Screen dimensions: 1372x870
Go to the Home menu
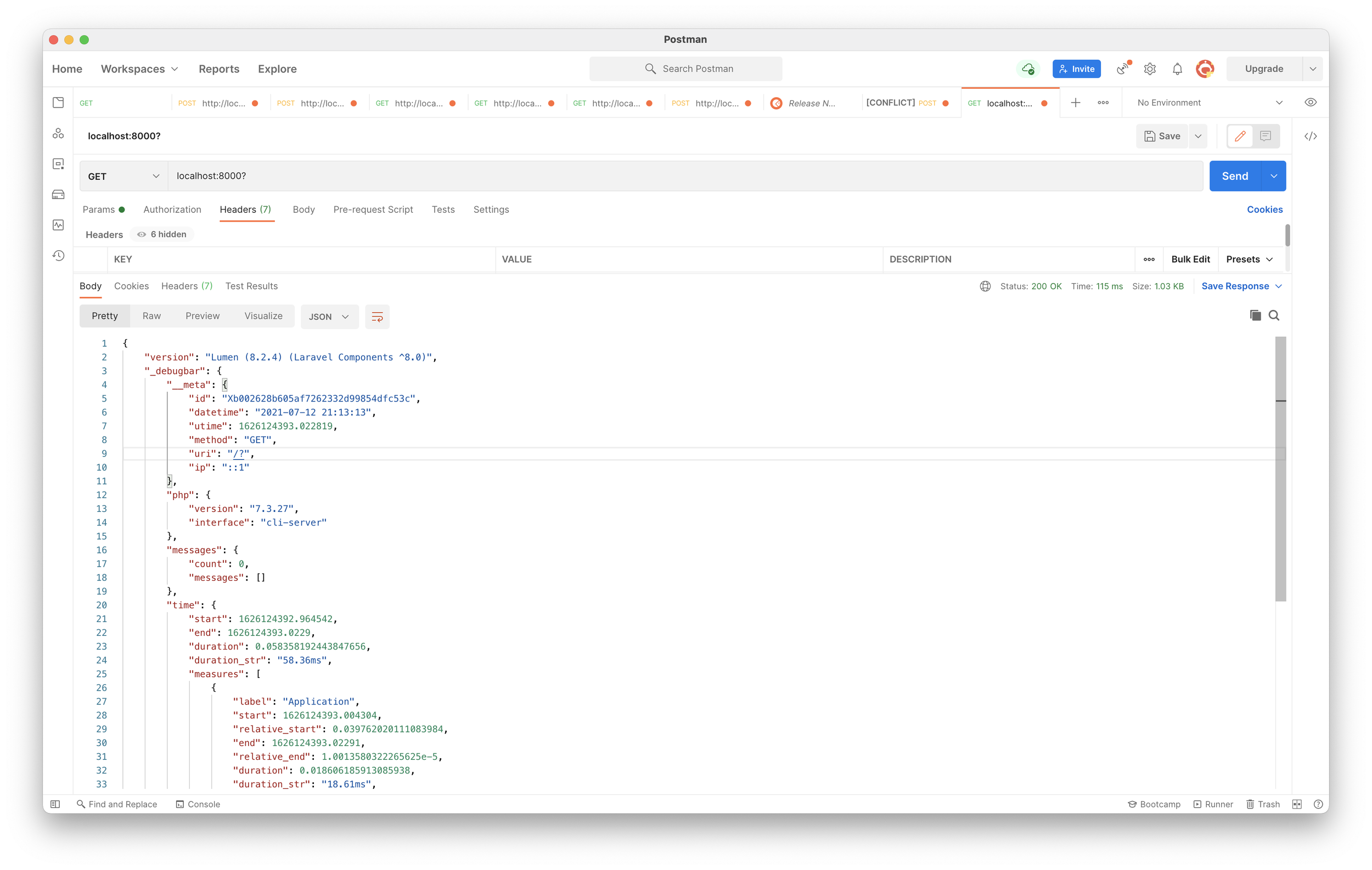[x=68, y=69]
